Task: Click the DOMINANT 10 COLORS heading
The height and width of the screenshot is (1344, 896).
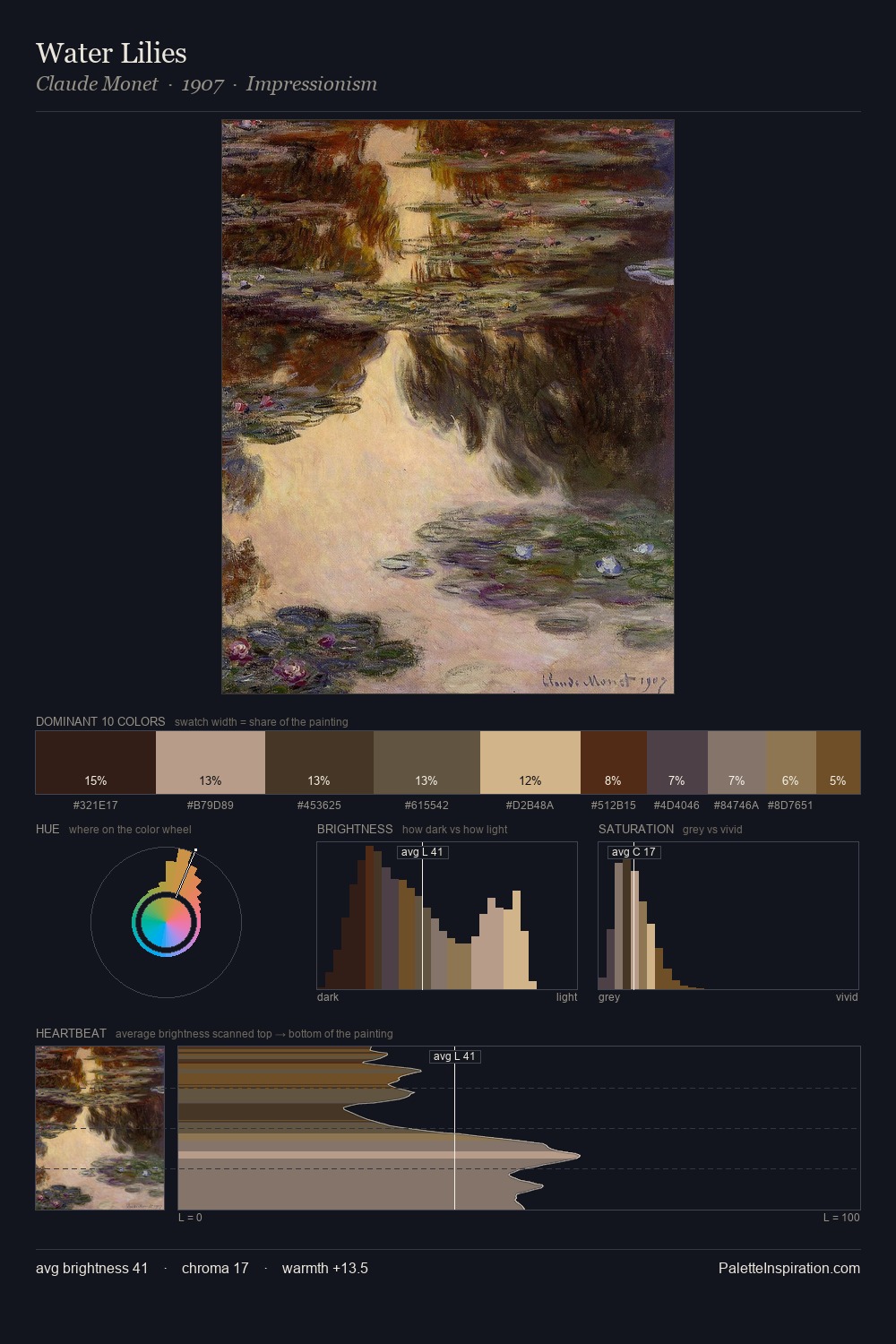Action: (x=100, y=721)
